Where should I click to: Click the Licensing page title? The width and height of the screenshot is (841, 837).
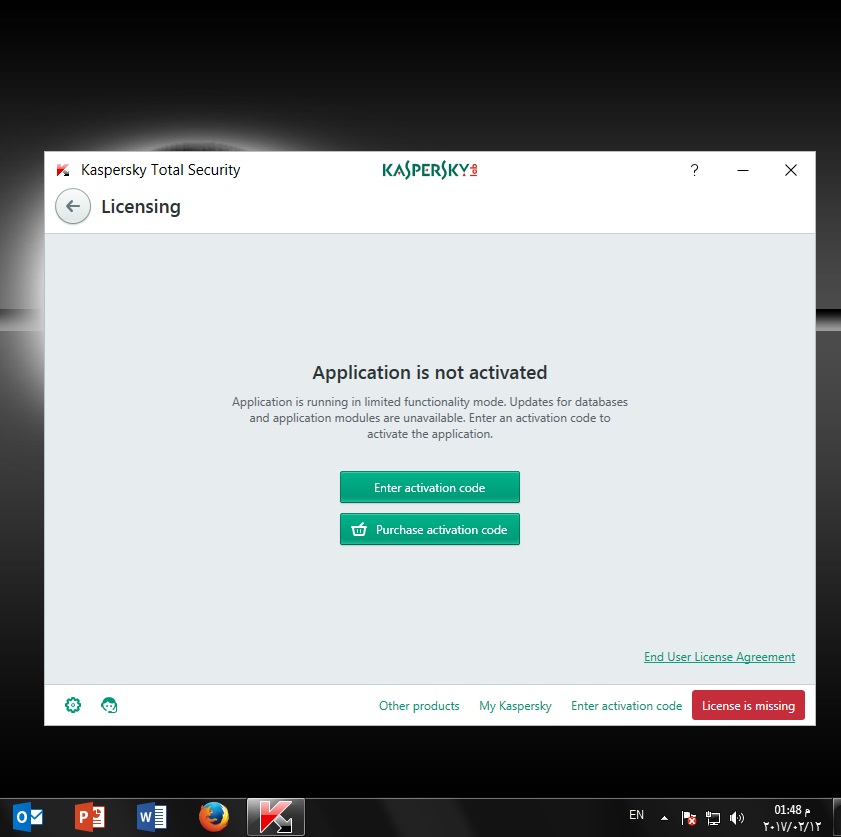(x=141, y=206)
